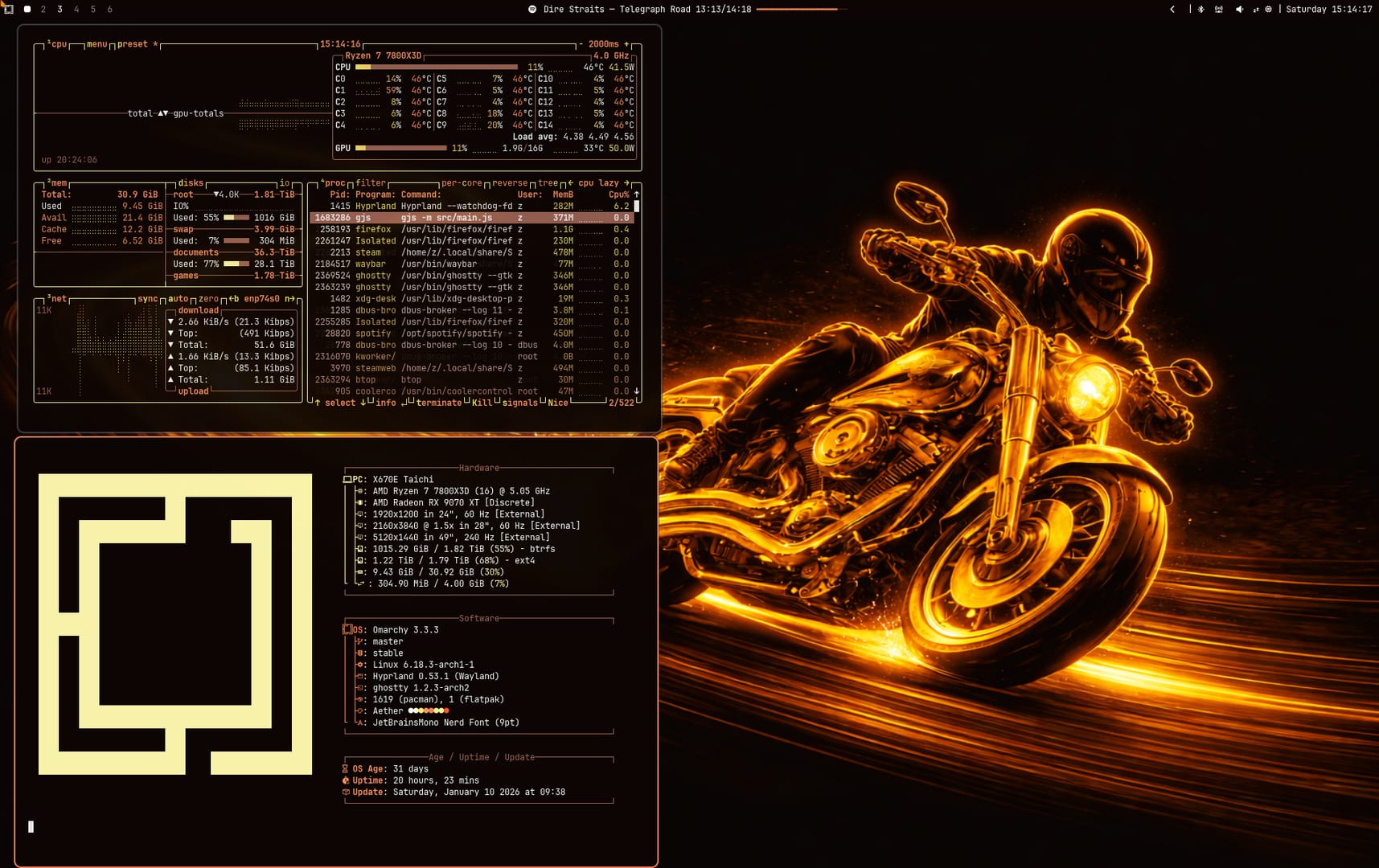
Task: Open the Bluetooth icon in the system tray
Action: (1200, 10)
